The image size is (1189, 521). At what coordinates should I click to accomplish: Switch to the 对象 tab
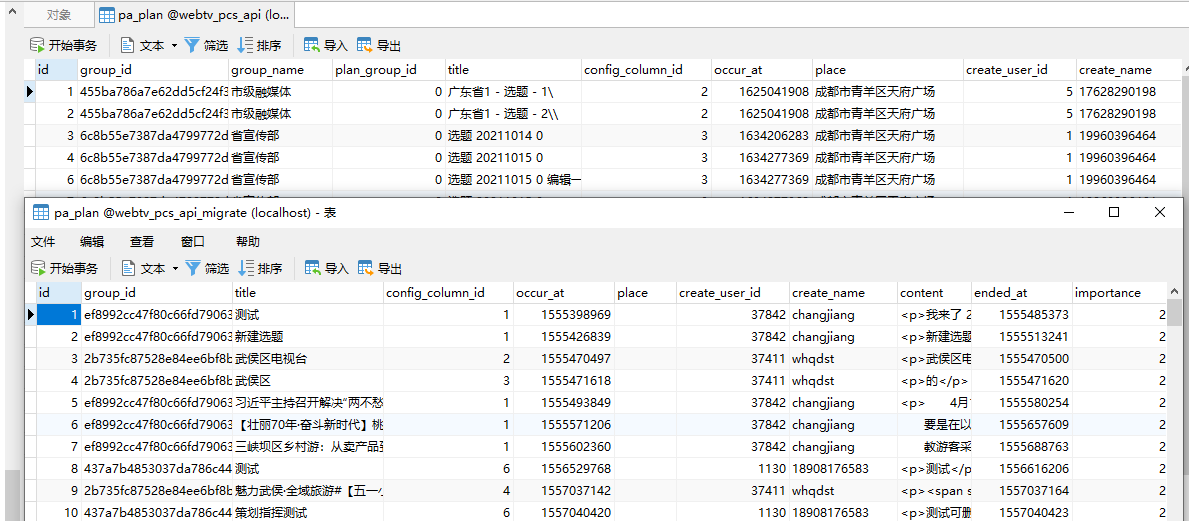59,15
